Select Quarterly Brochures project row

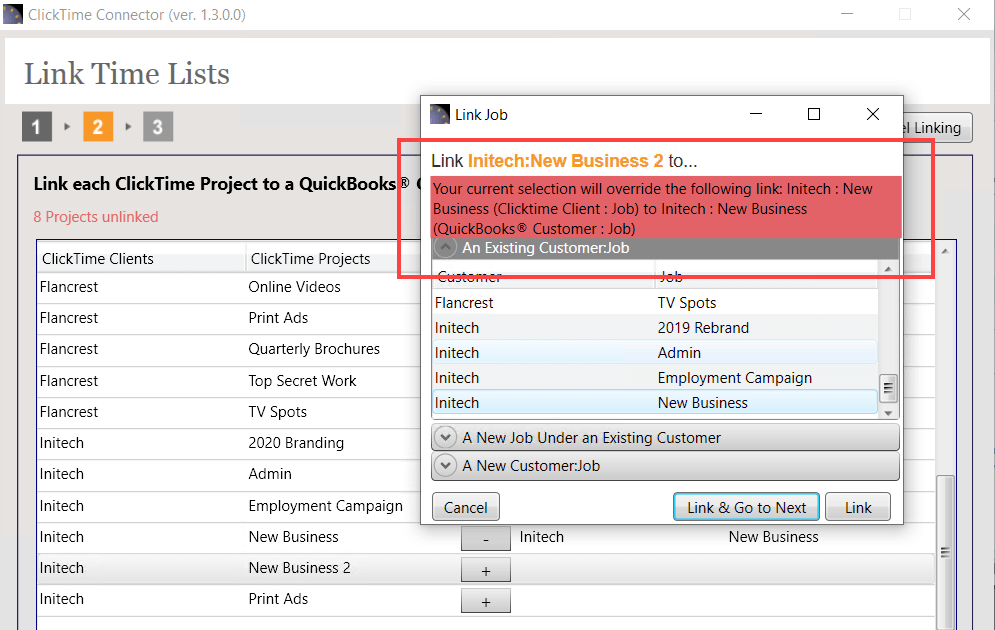[x=229, y=349]
